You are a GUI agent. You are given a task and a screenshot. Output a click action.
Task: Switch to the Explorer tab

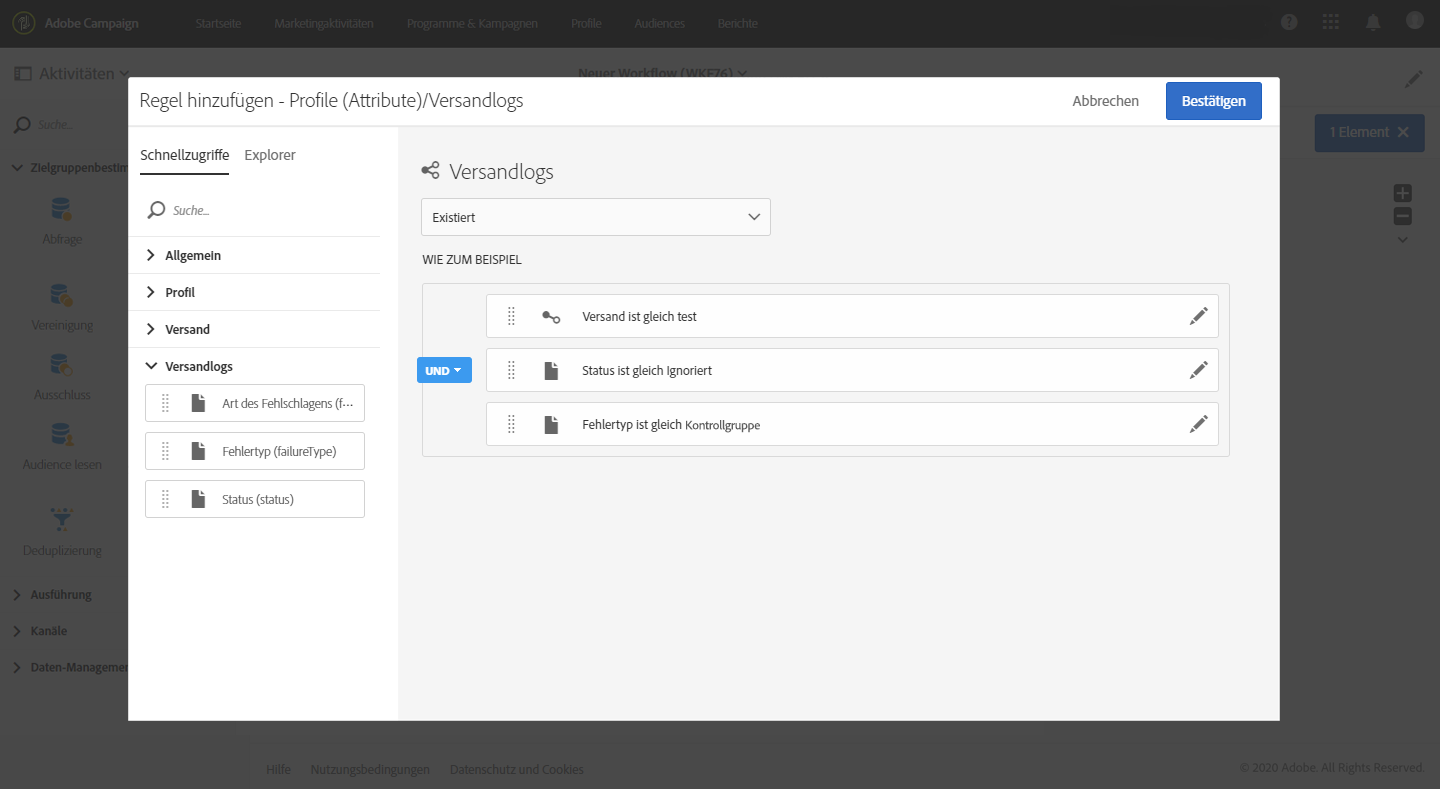coord(270,155)
